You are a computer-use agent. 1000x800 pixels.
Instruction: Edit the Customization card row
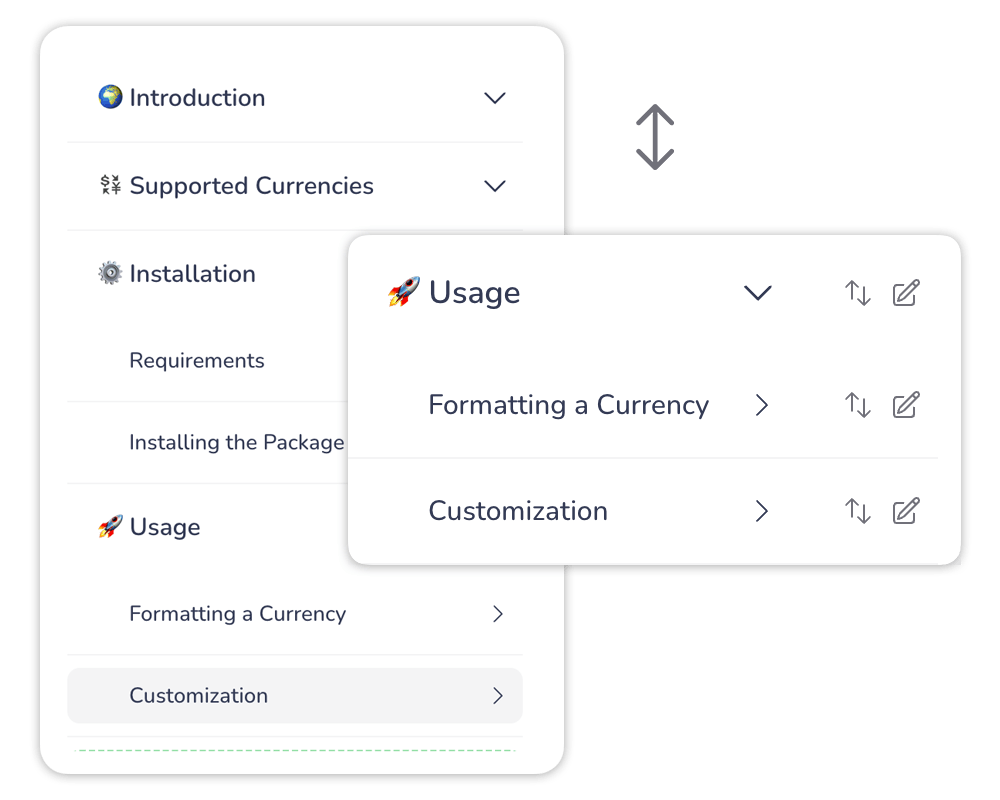coord(905,511)
